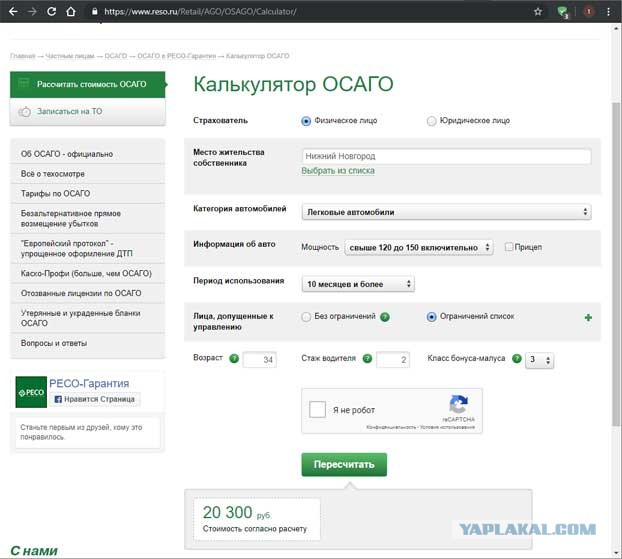Open Вопросы и ответы menu item
Viewport: 622px width, 559px height.
pos(88,343)
